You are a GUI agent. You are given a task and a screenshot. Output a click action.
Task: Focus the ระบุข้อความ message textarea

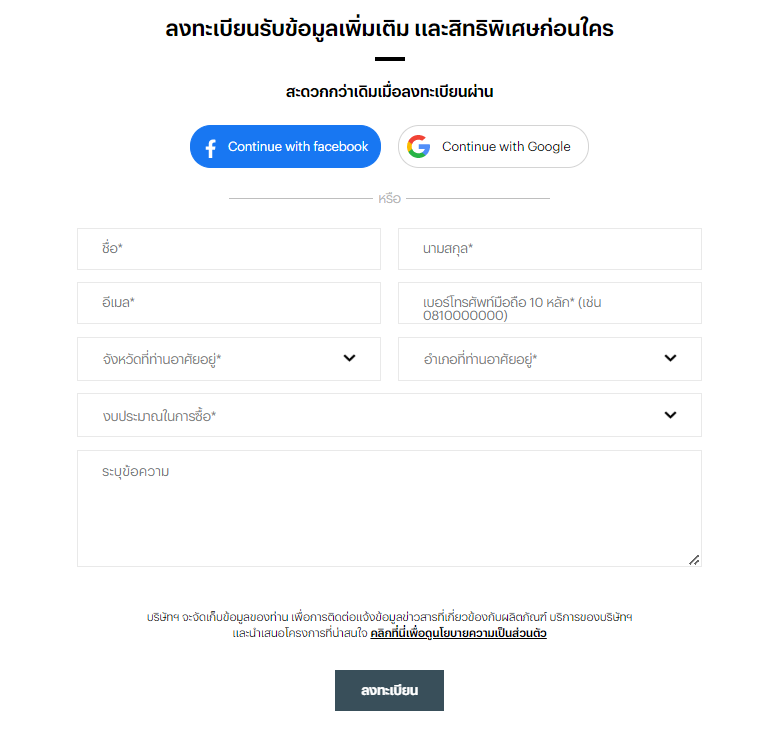point(390,508)
